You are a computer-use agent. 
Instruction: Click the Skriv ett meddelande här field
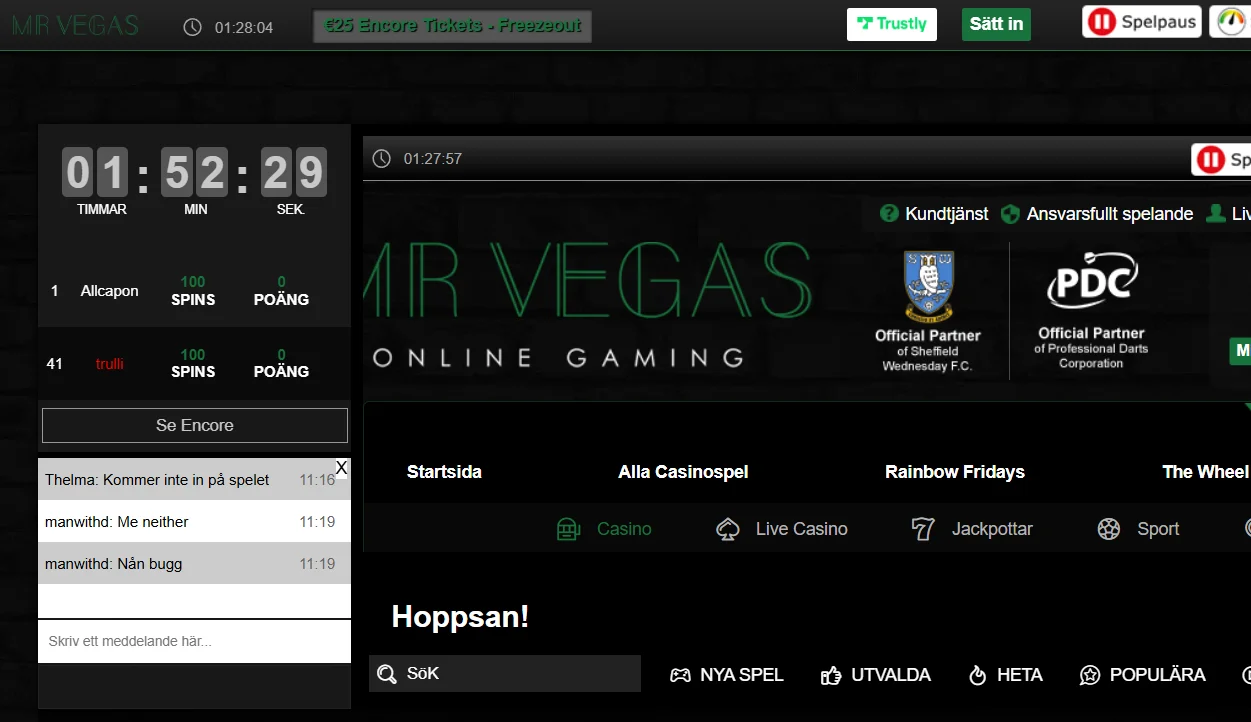[194, 641]
